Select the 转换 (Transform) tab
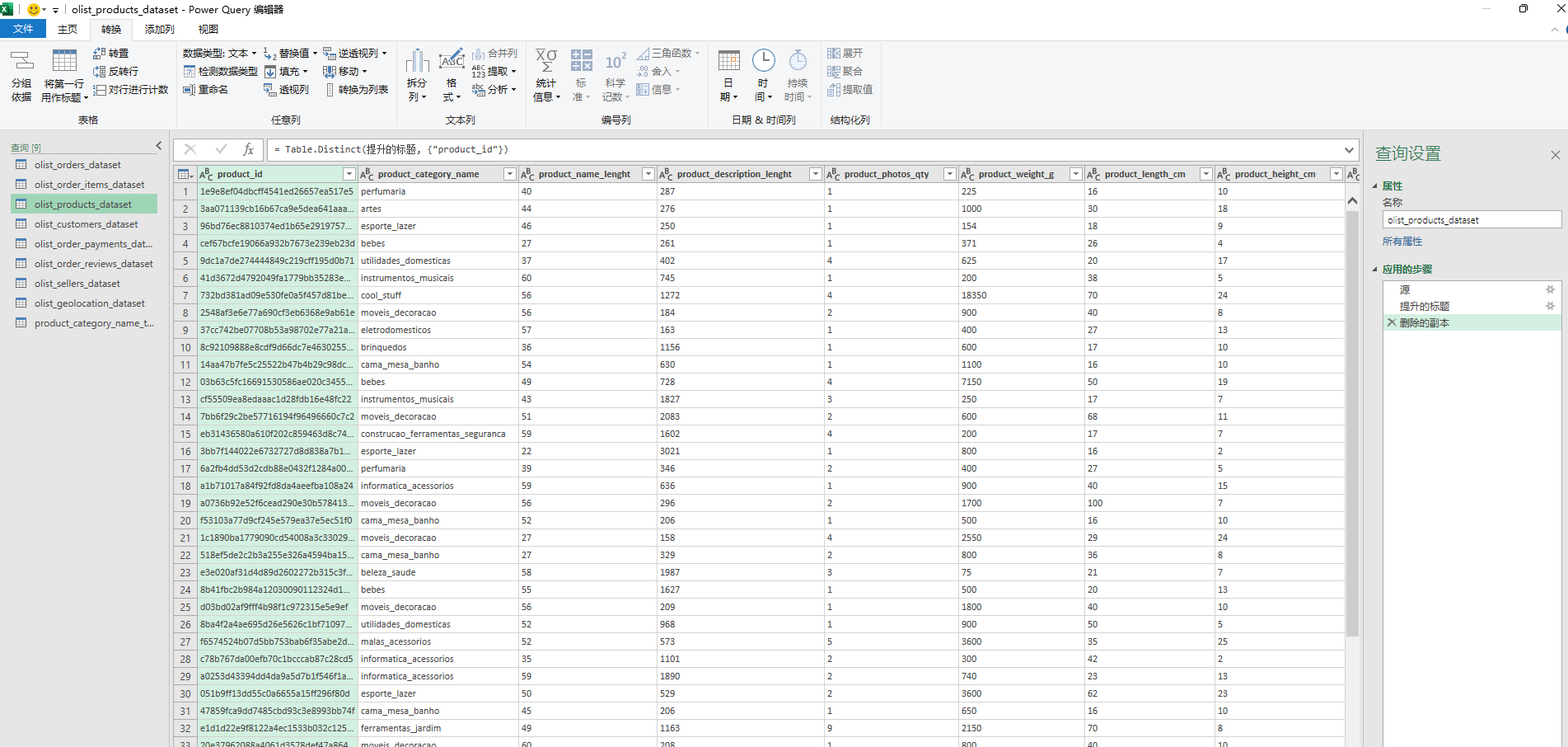 point(111,29)
